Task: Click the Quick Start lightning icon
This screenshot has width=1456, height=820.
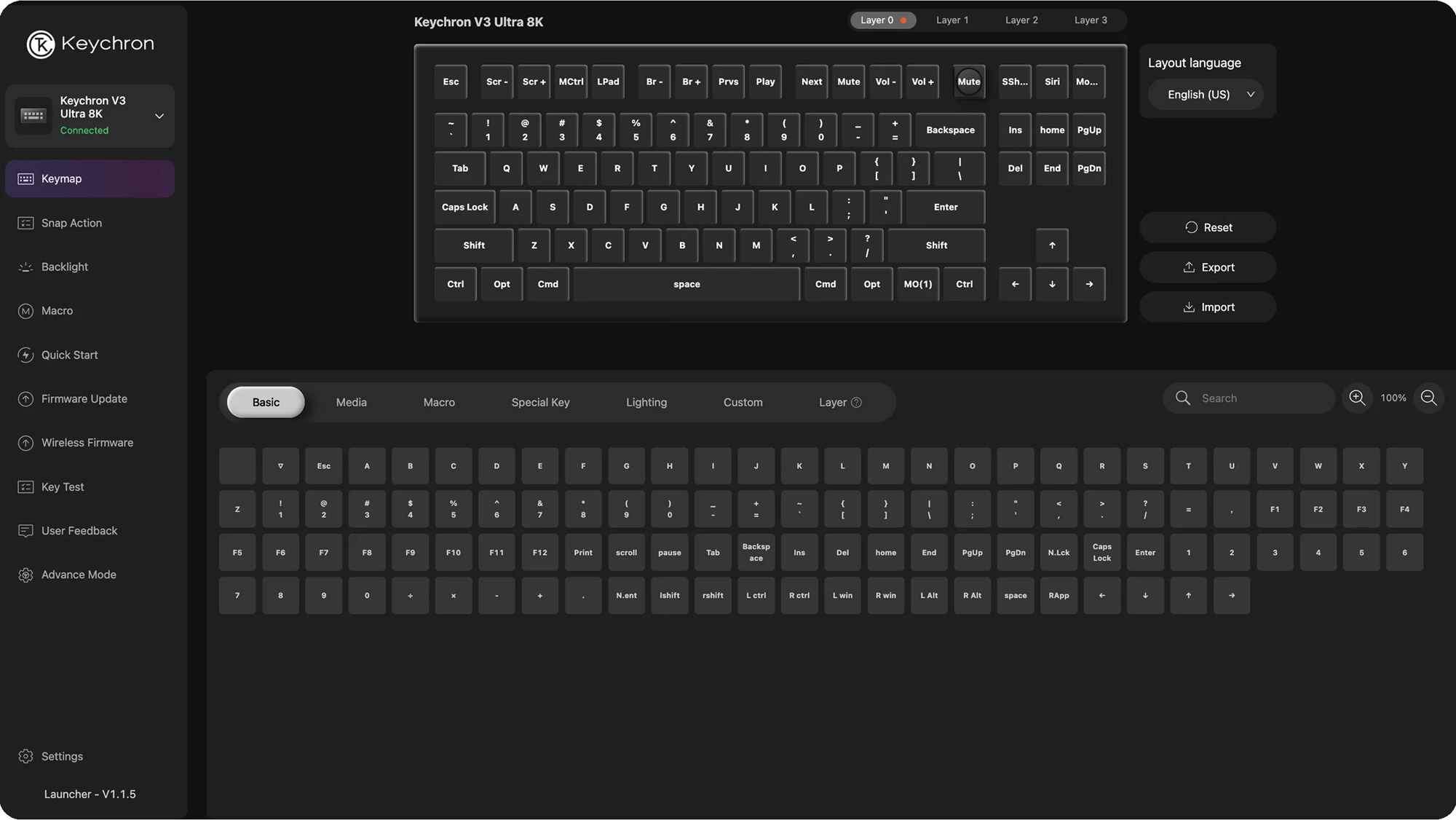Action: tap(25, 355)
